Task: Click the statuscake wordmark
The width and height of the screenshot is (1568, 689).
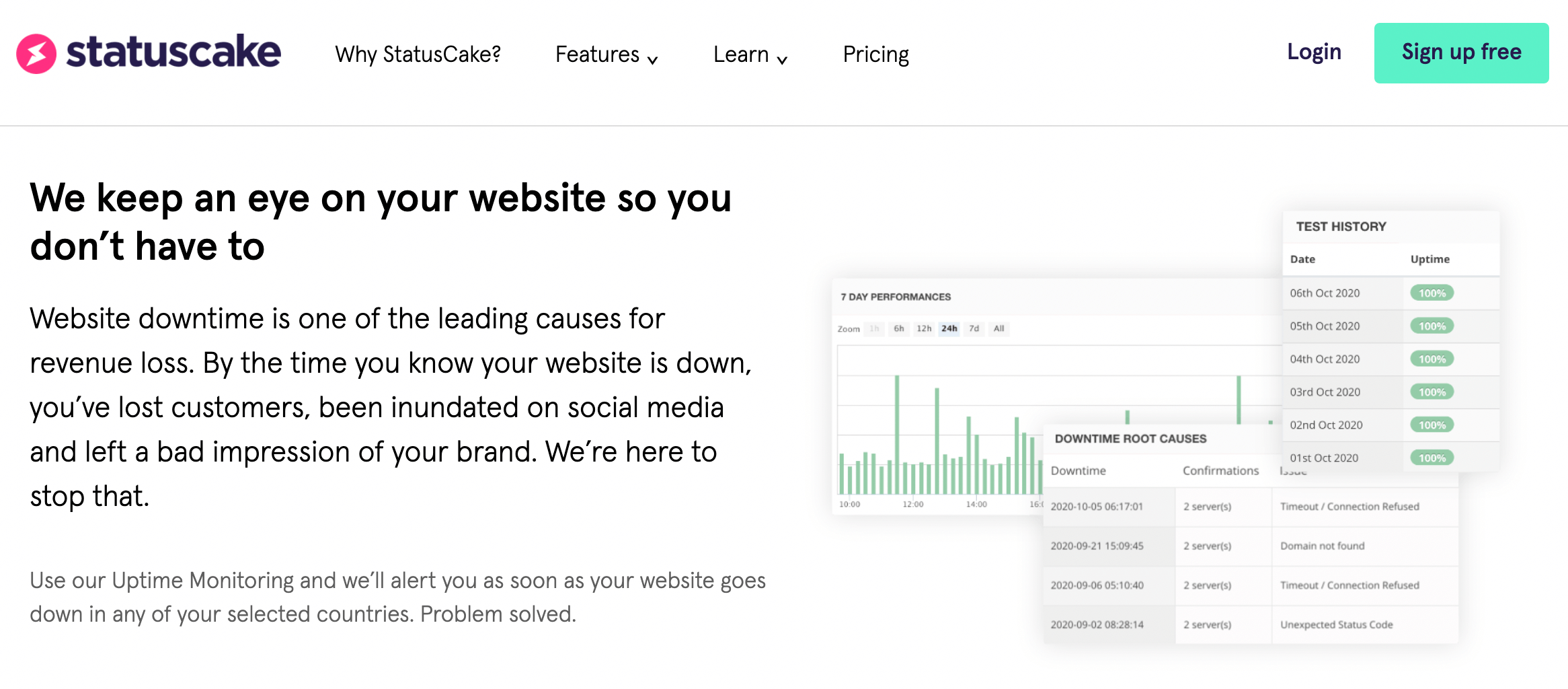Action: click(x=173, y=52)
